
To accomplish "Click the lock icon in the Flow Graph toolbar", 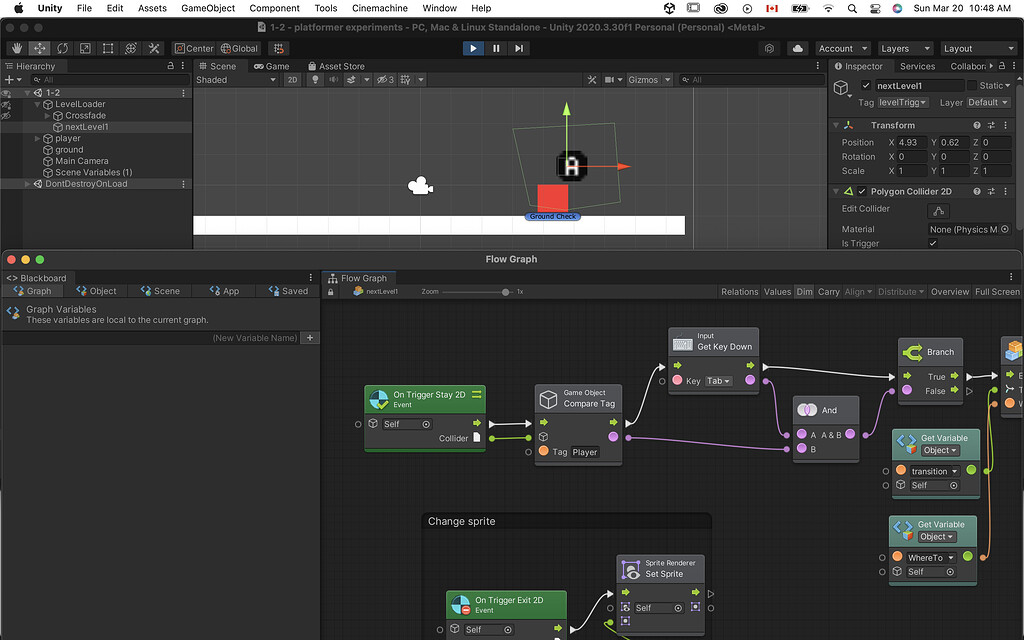I will pos(331,292).
